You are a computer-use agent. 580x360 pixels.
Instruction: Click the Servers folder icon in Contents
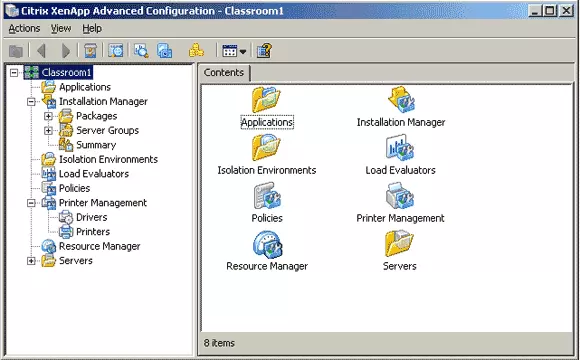(x=399, y=243)
